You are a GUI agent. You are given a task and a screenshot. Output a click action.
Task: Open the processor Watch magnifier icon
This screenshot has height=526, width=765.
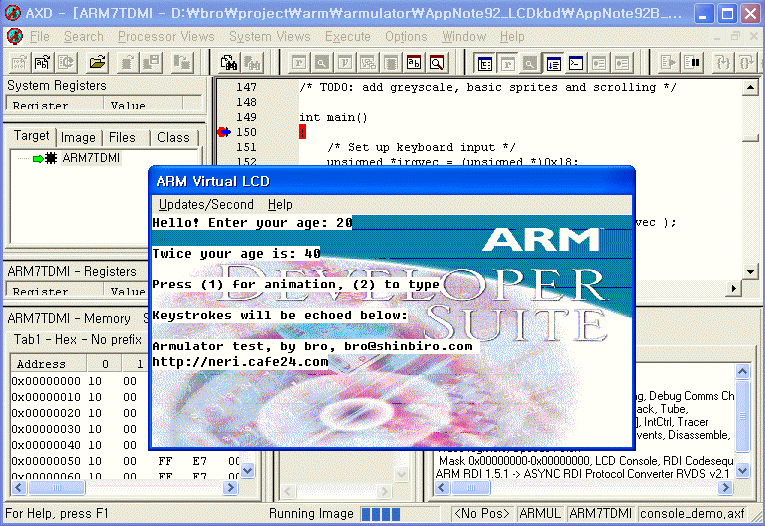click(x=322, y=63)
